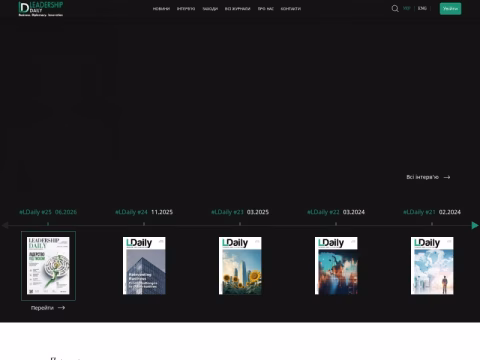Screen dimensions: 480x360
Task: Click the arrow icon beside Всі інтерв'ю
Action: pos(447,177)
